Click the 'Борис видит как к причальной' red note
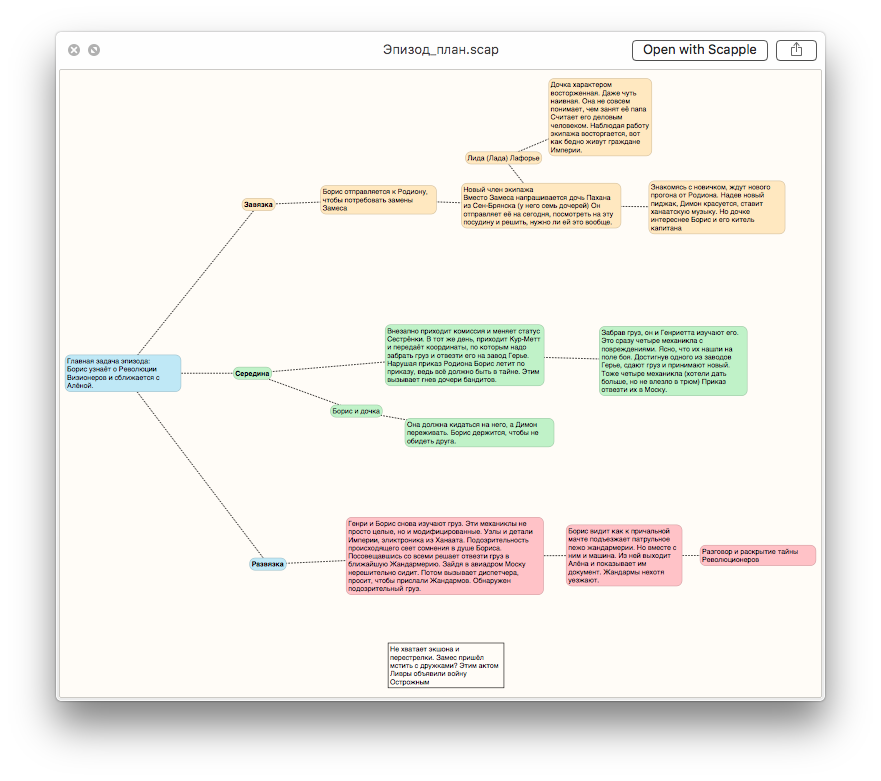The image size is (881, 781). pos(624,555)
